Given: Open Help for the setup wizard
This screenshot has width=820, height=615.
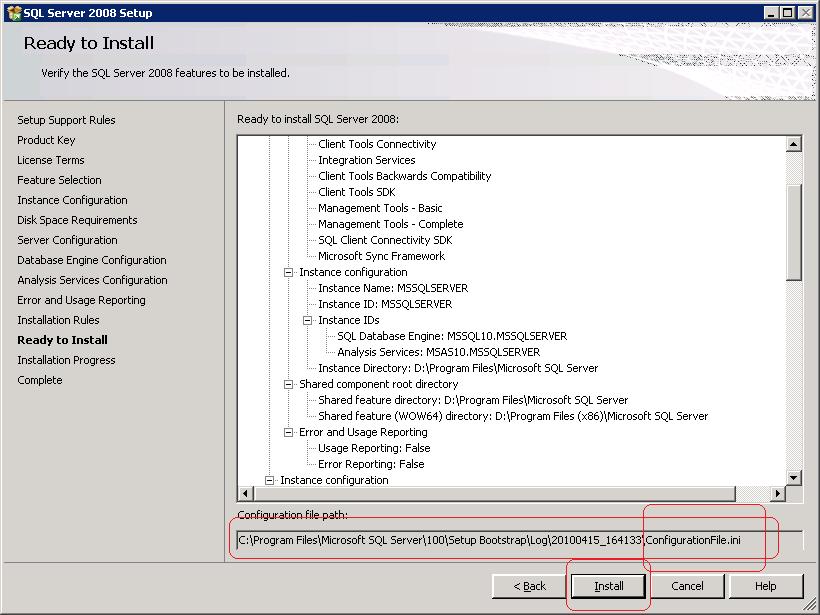Looking at the screenshot, I should point(766,586).
